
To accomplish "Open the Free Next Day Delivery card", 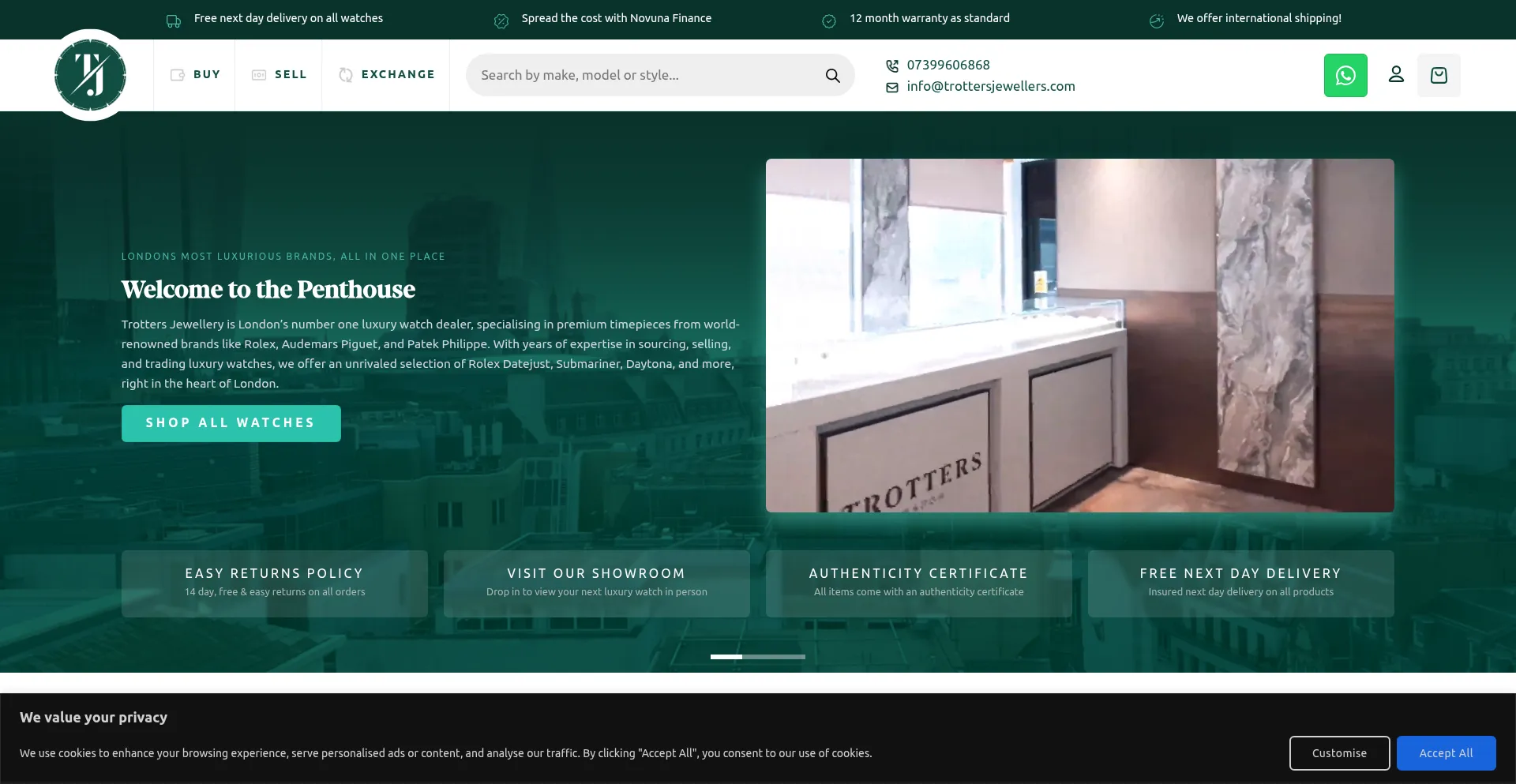I will pos(1241,583).
